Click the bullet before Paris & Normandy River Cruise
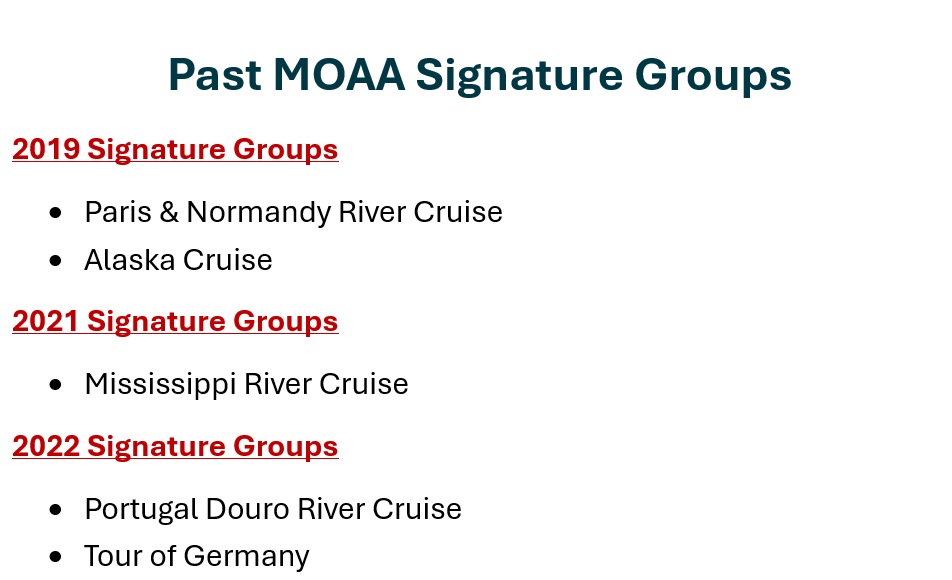Image resolution: width=952 pixels, height=580 pixels. [x=55, y=213]
